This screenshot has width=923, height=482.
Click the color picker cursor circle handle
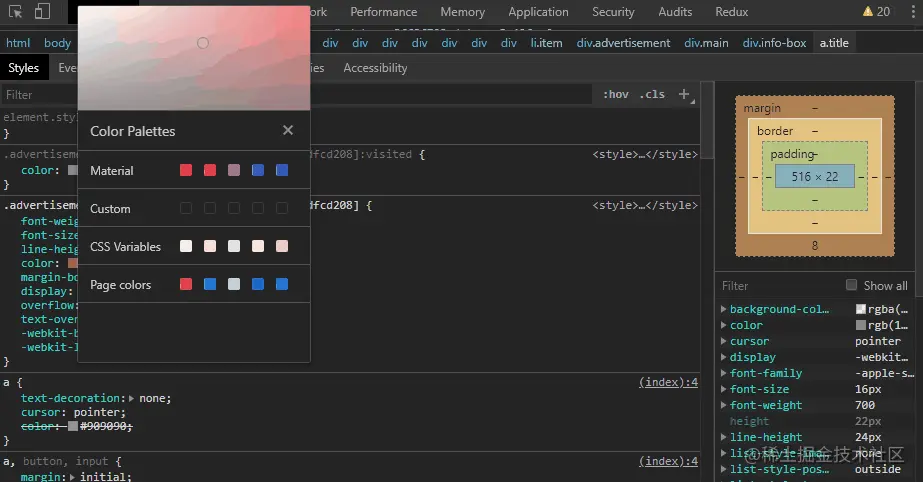tap(202, 43)
